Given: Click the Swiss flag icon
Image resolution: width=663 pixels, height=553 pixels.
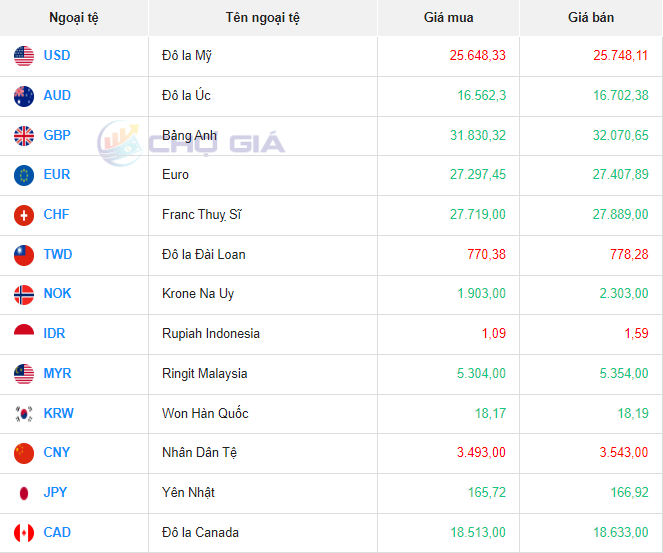Looking at the screenshot, I should coord(24,215).
